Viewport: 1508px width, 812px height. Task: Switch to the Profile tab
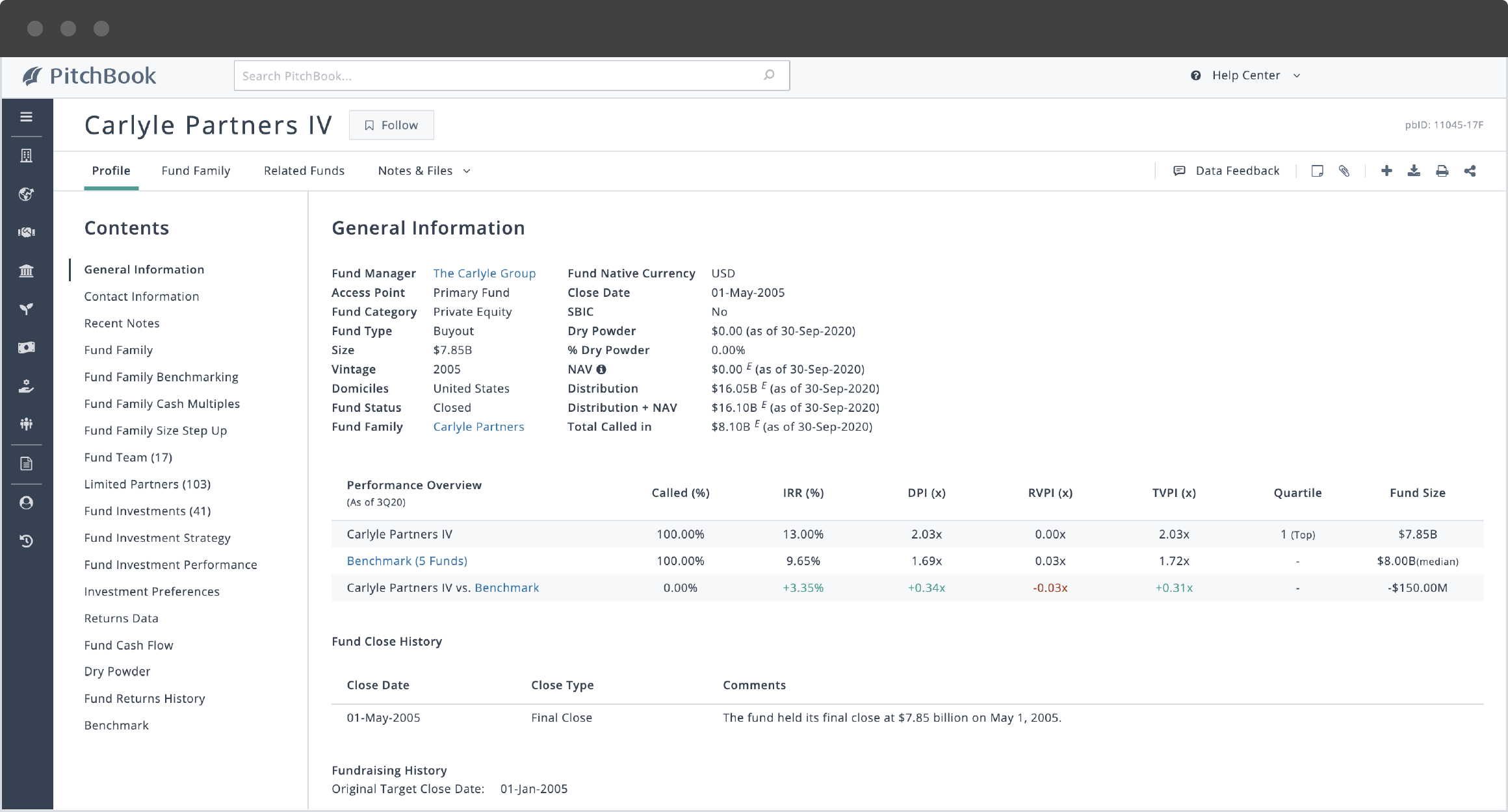click(111, 170)
